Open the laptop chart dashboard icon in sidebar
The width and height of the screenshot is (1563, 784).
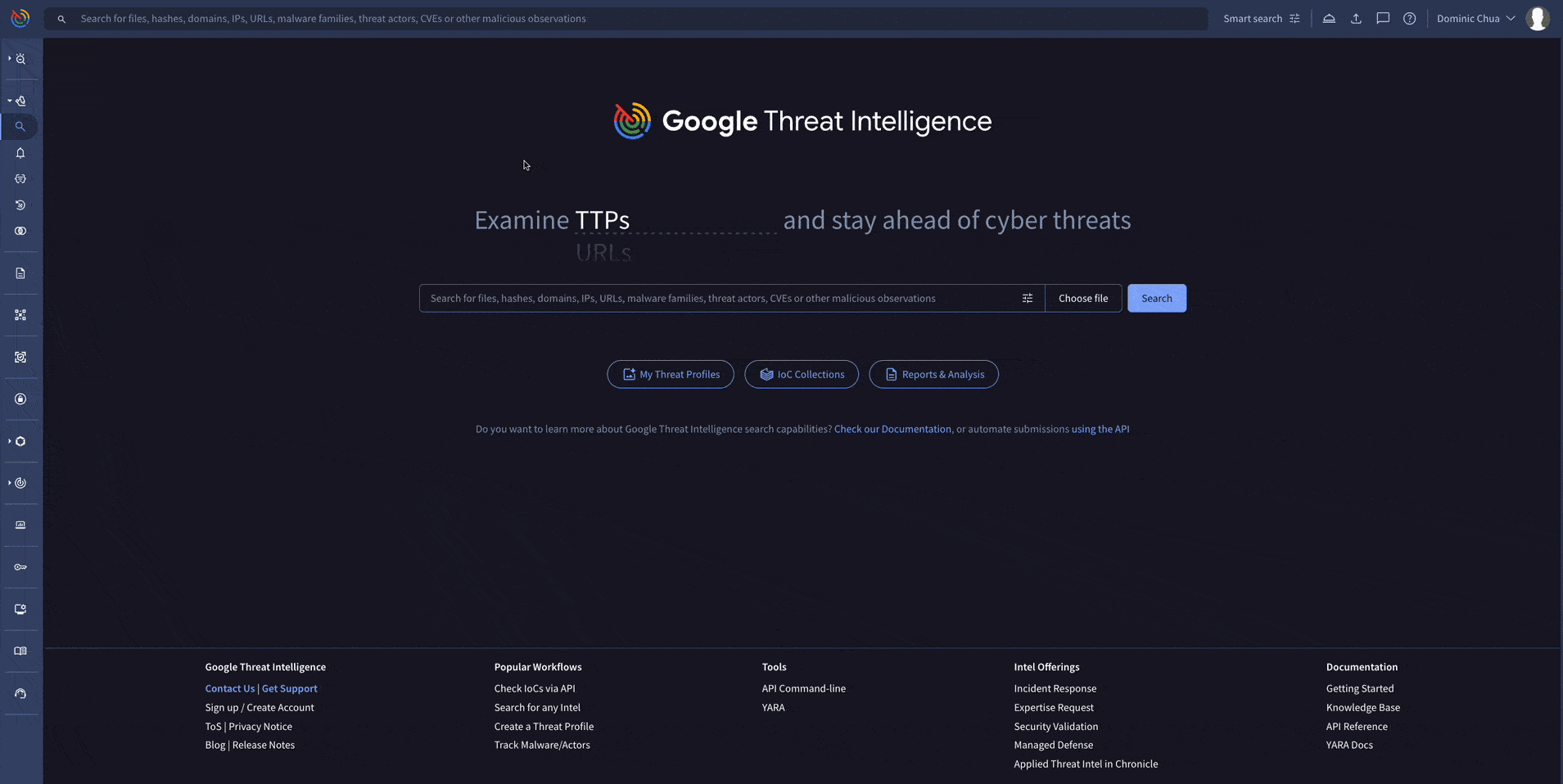(x=20, y=525)
